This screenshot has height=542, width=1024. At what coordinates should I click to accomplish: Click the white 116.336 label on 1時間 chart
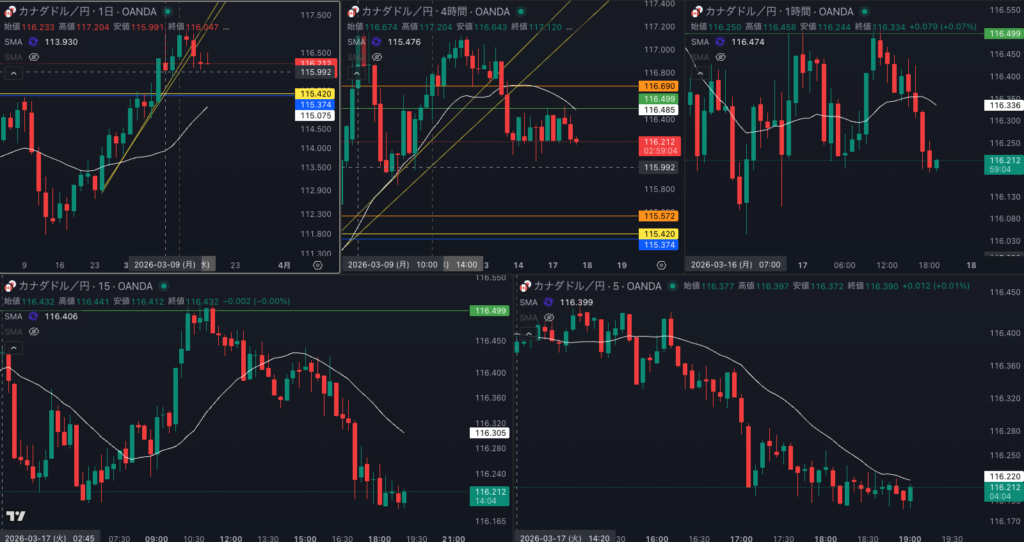pyautogui.click(x=1004, y=105)
